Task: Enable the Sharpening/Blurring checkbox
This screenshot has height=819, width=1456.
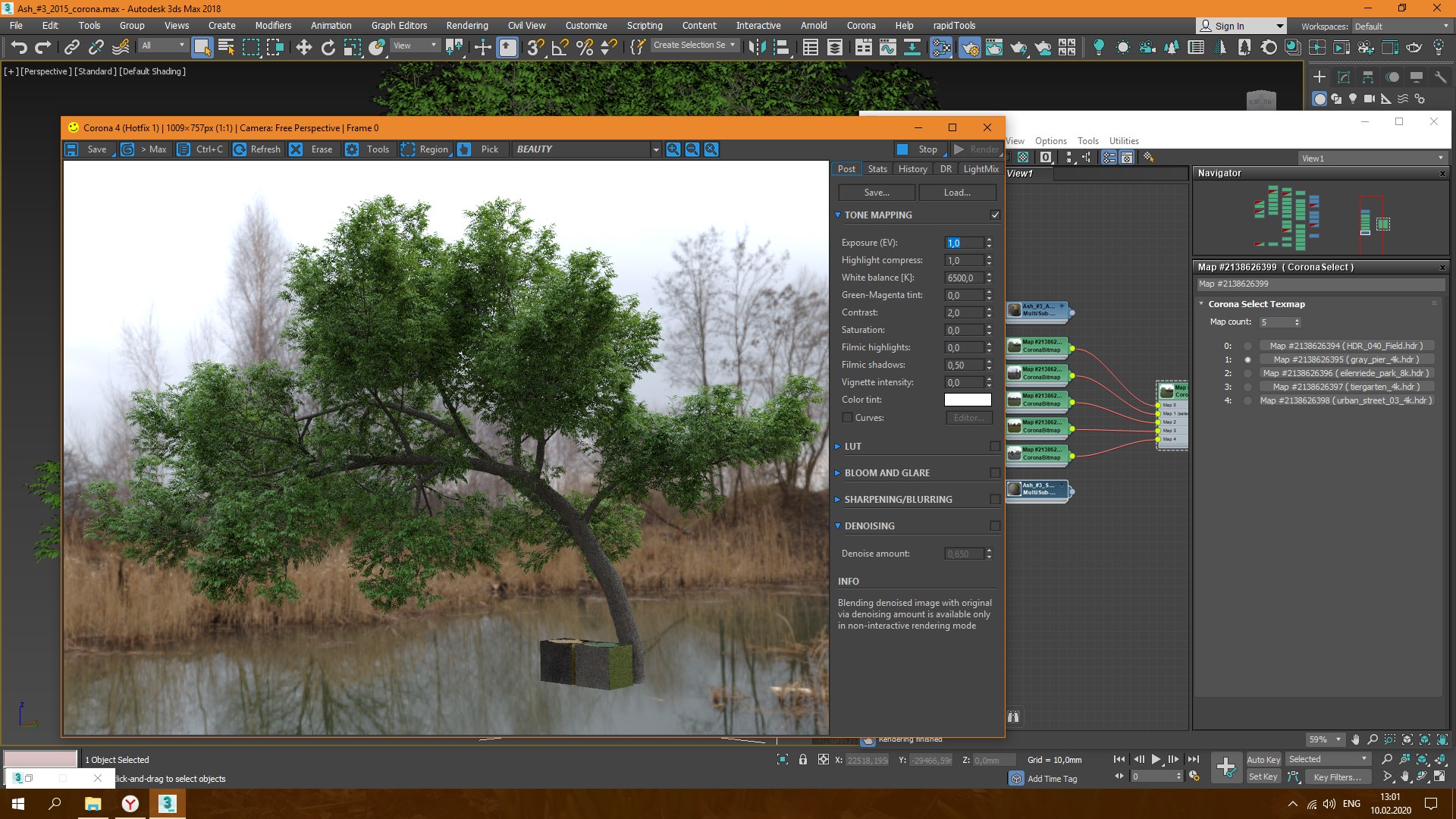Action: (x=995, y=500)
